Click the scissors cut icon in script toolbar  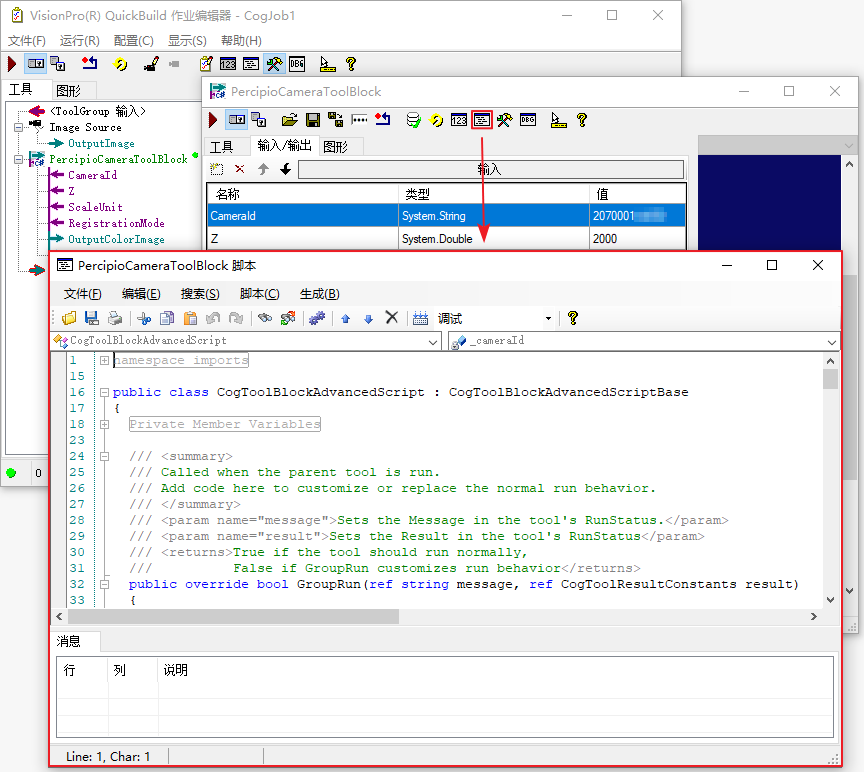pyautogui.click(x=144, y=318)
